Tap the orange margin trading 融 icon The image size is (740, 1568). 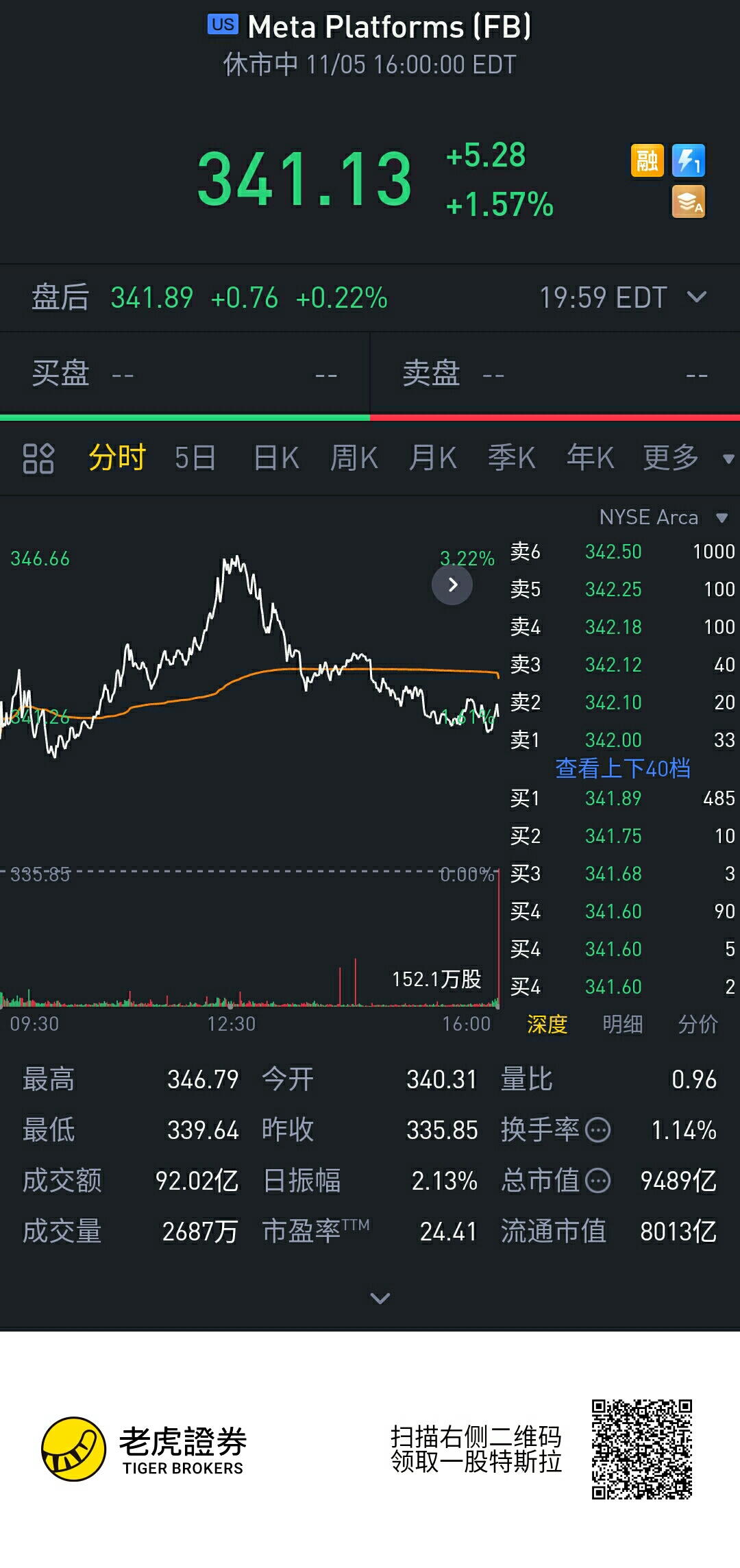click(647, 161)
